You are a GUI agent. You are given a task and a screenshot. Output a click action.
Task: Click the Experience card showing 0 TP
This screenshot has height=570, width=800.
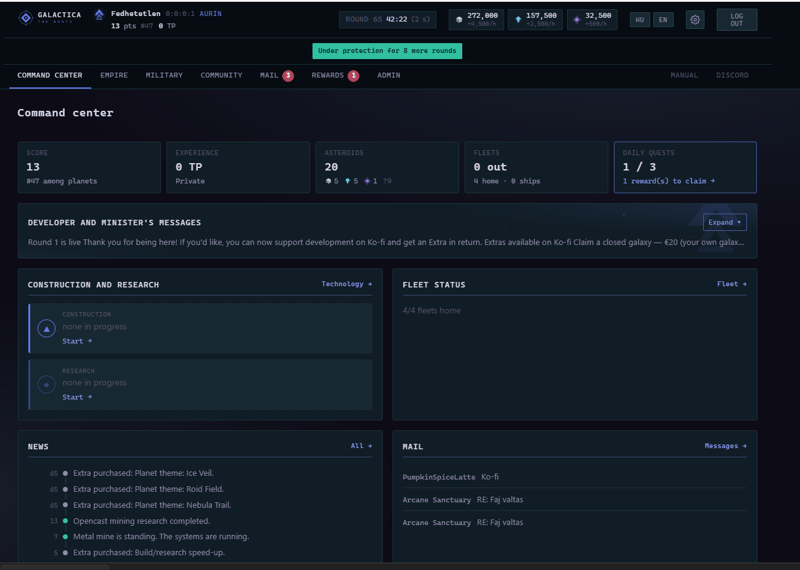point(238,167)
